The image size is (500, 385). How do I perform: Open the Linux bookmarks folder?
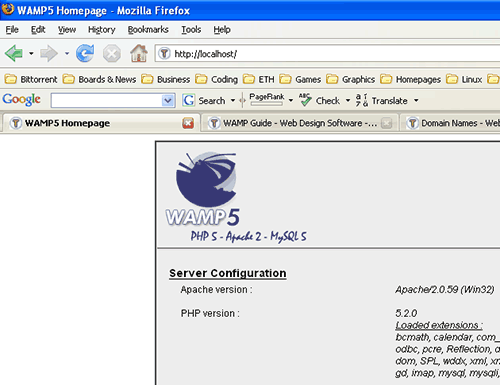click(x=464, y=79)
